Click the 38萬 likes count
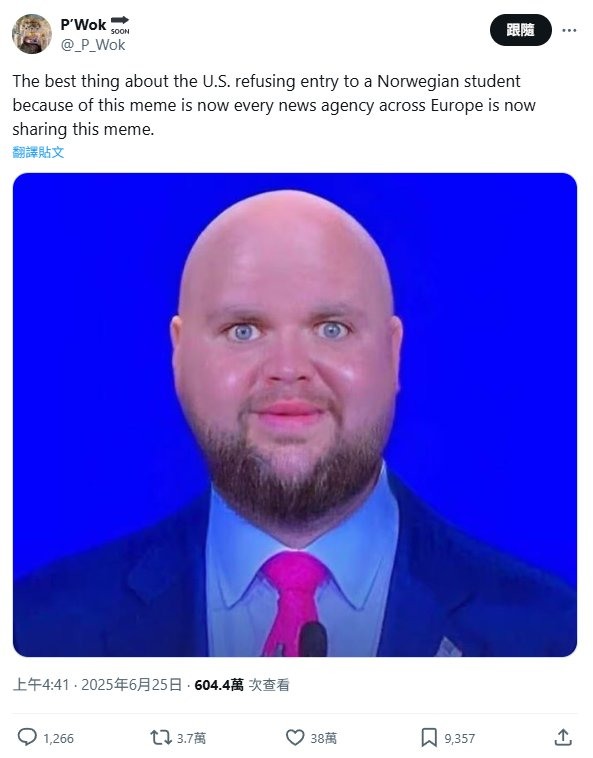 [324, 739]
